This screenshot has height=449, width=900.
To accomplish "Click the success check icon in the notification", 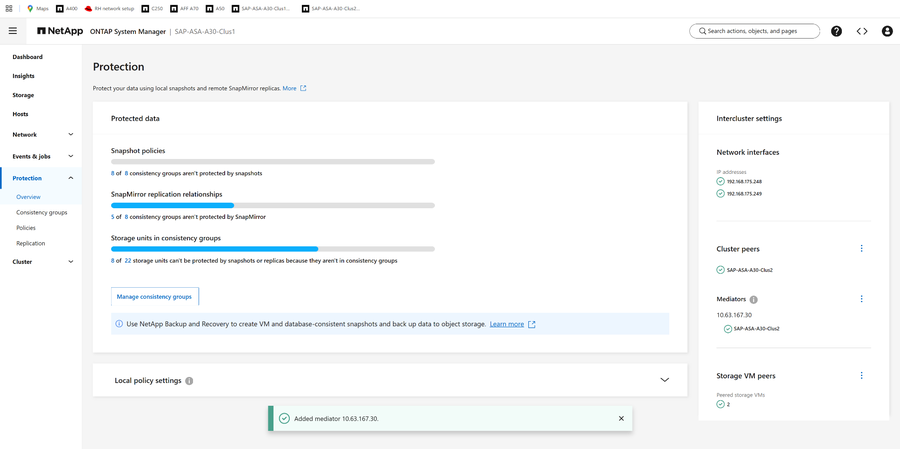I will pyautogui.click(x=284, y=419).
